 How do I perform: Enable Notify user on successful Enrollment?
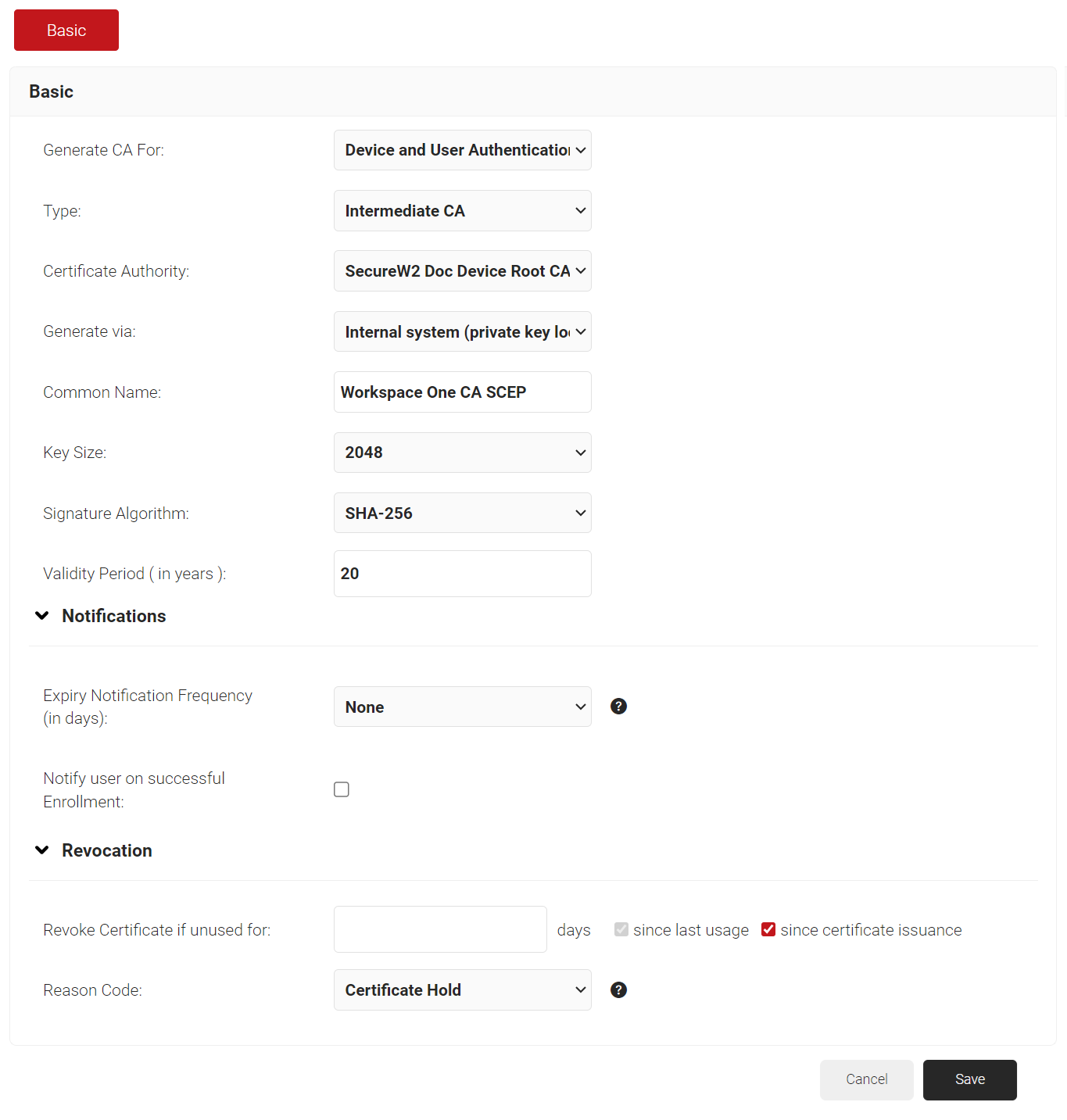tap(342, 789)
